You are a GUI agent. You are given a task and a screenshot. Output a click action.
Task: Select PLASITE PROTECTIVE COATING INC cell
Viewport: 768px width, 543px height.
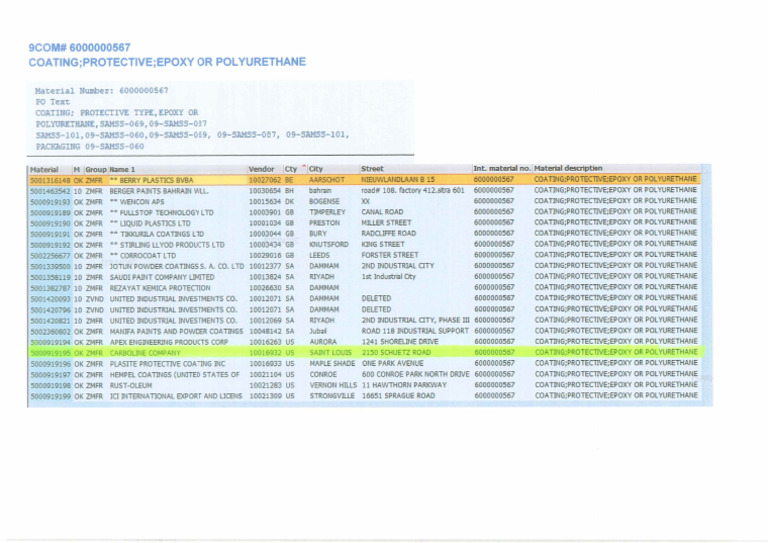pos(167,364)
